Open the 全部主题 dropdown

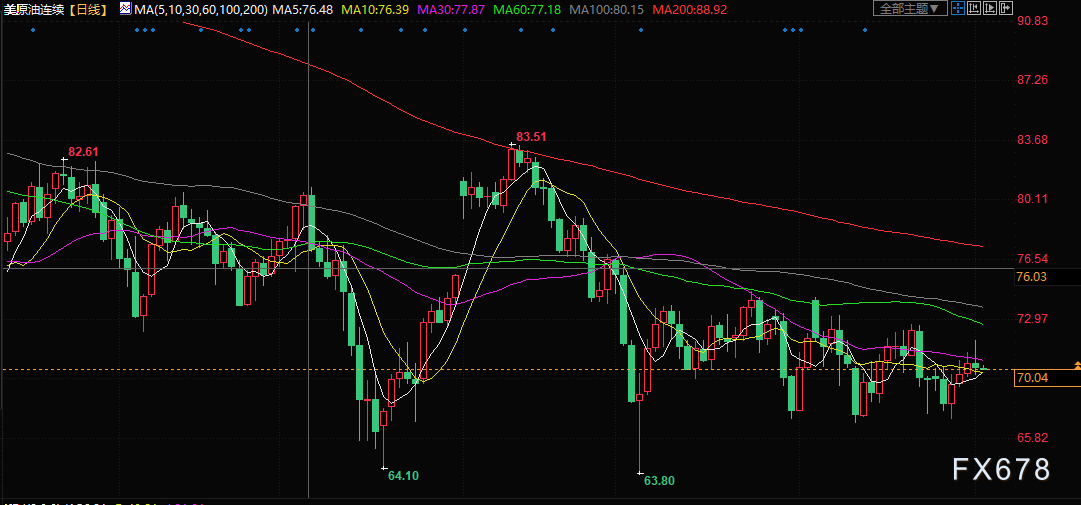(911, 8)
